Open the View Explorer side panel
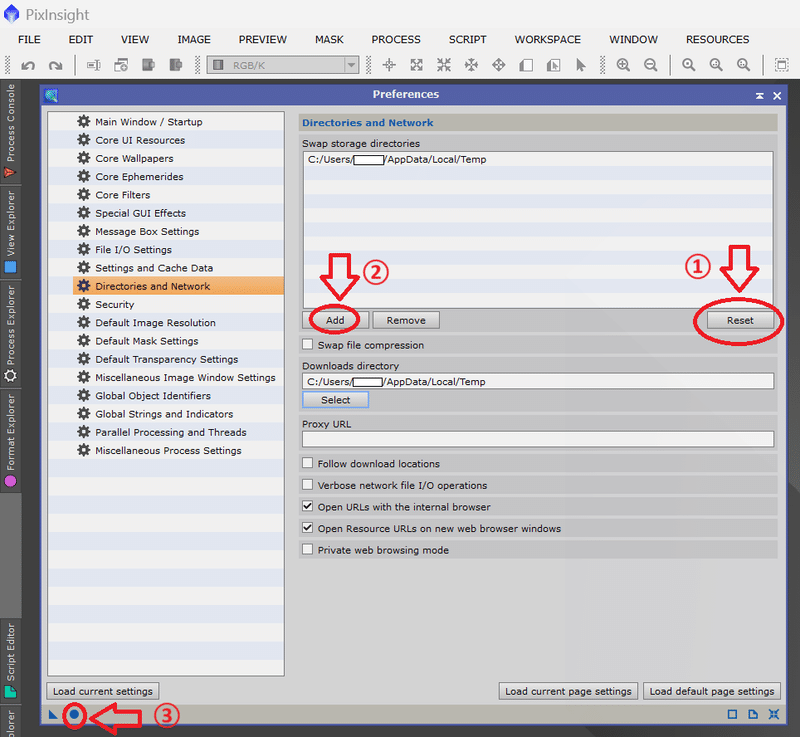 click(x=10, y=232)
